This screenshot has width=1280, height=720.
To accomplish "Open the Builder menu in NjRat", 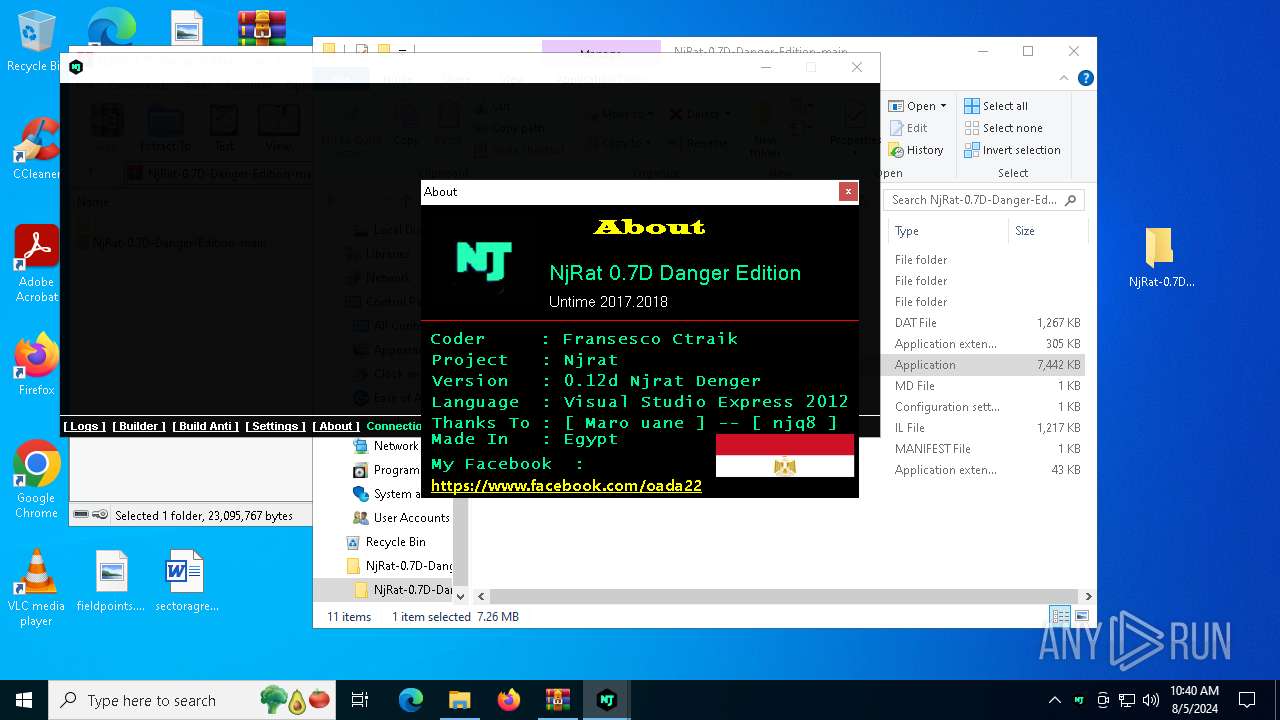I will tap(139, 426).
